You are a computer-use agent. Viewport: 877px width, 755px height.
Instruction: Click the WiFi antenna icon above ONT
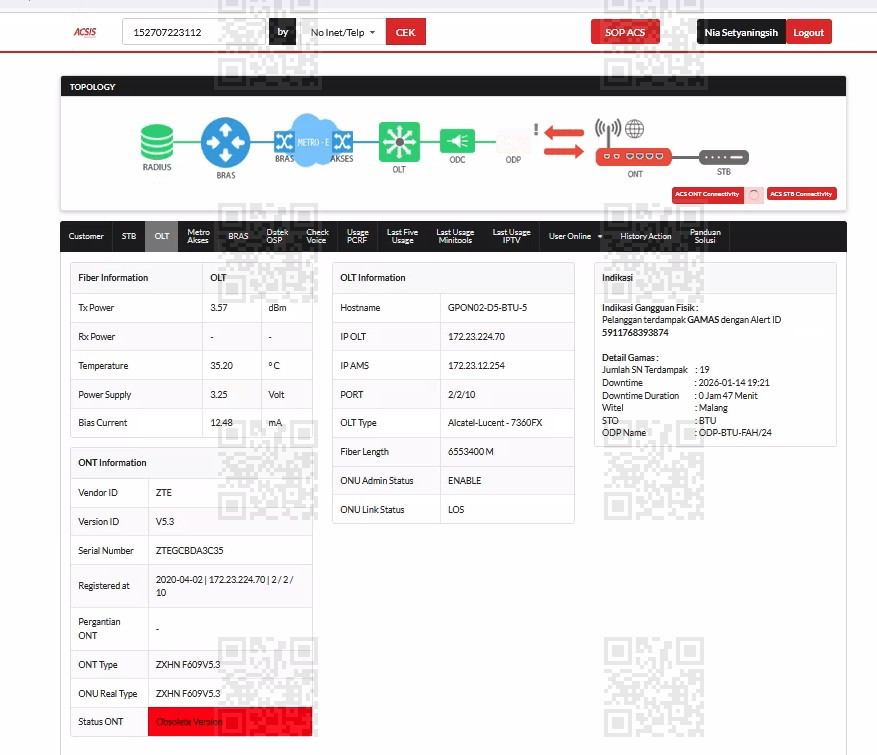(x=608, y=132)
